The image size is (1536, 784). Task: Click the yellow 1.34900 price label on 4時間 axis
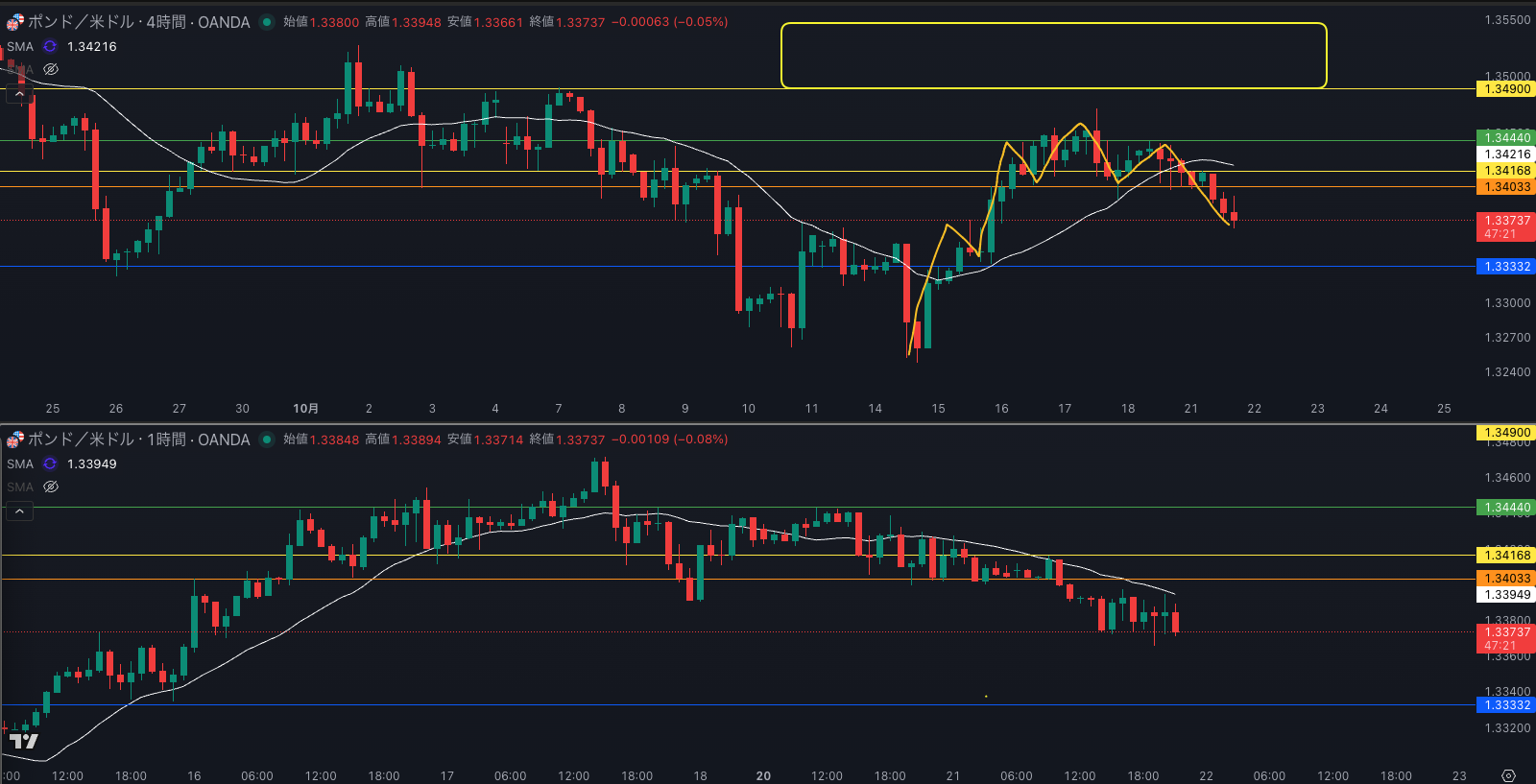tap(1506, 89)
